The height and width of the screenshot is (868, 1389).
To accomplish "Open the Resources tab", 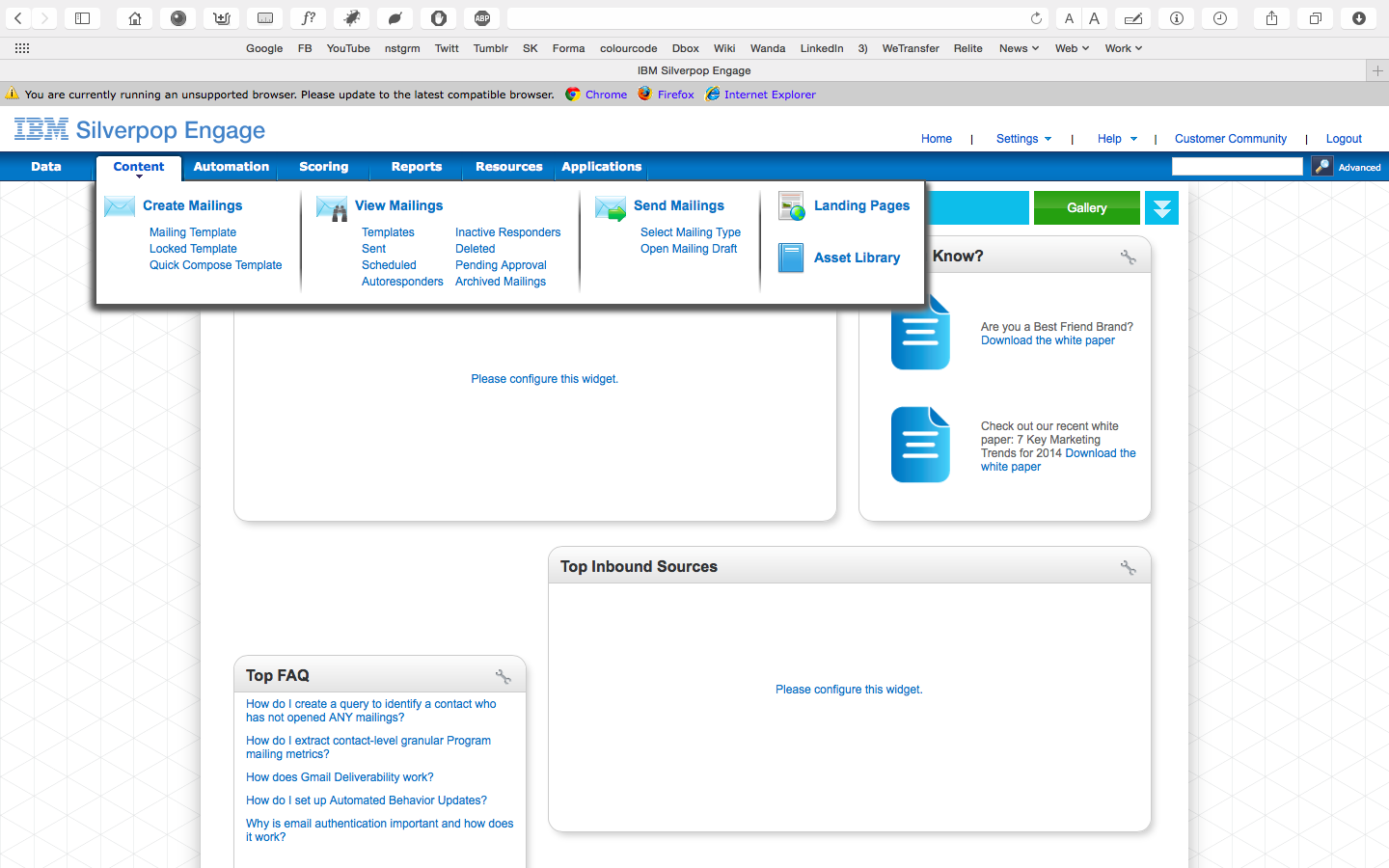I will (x=509, y=167).
